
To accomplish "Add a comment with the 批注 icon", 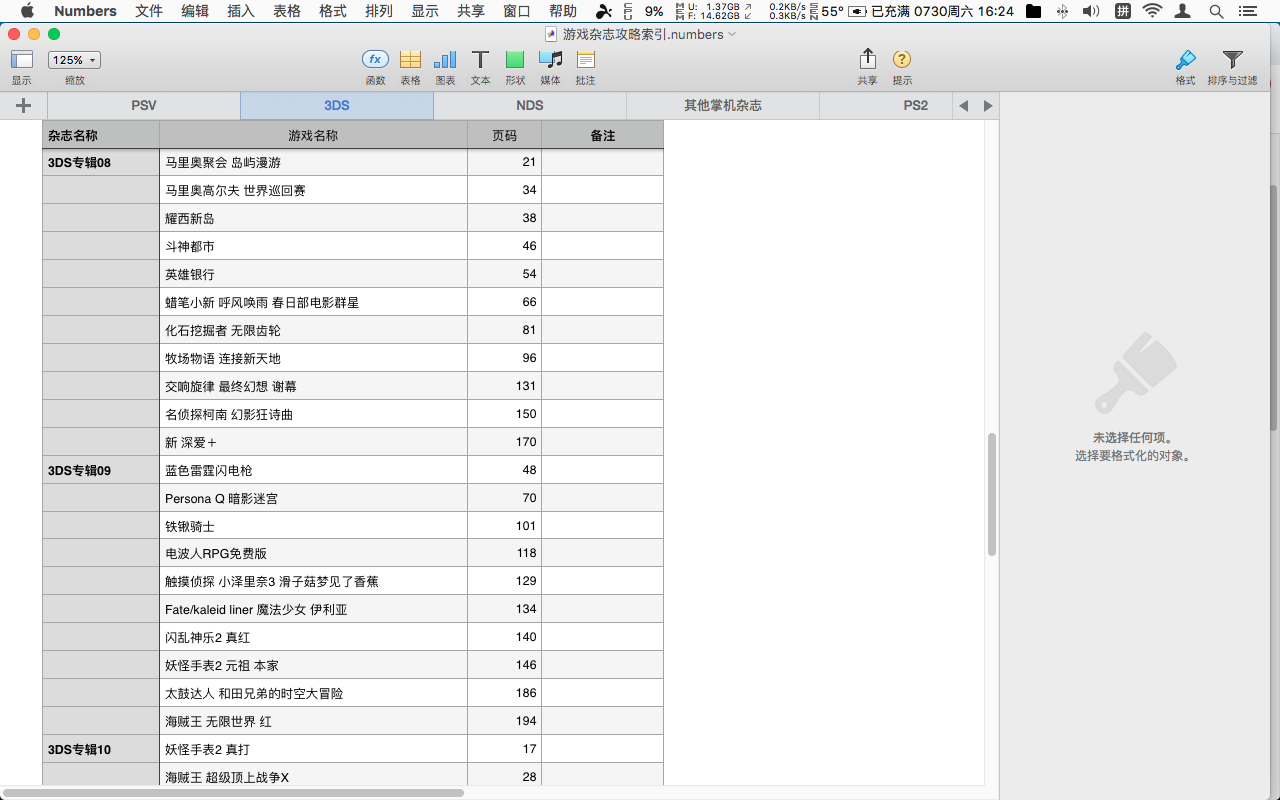I will pos(585,59).
